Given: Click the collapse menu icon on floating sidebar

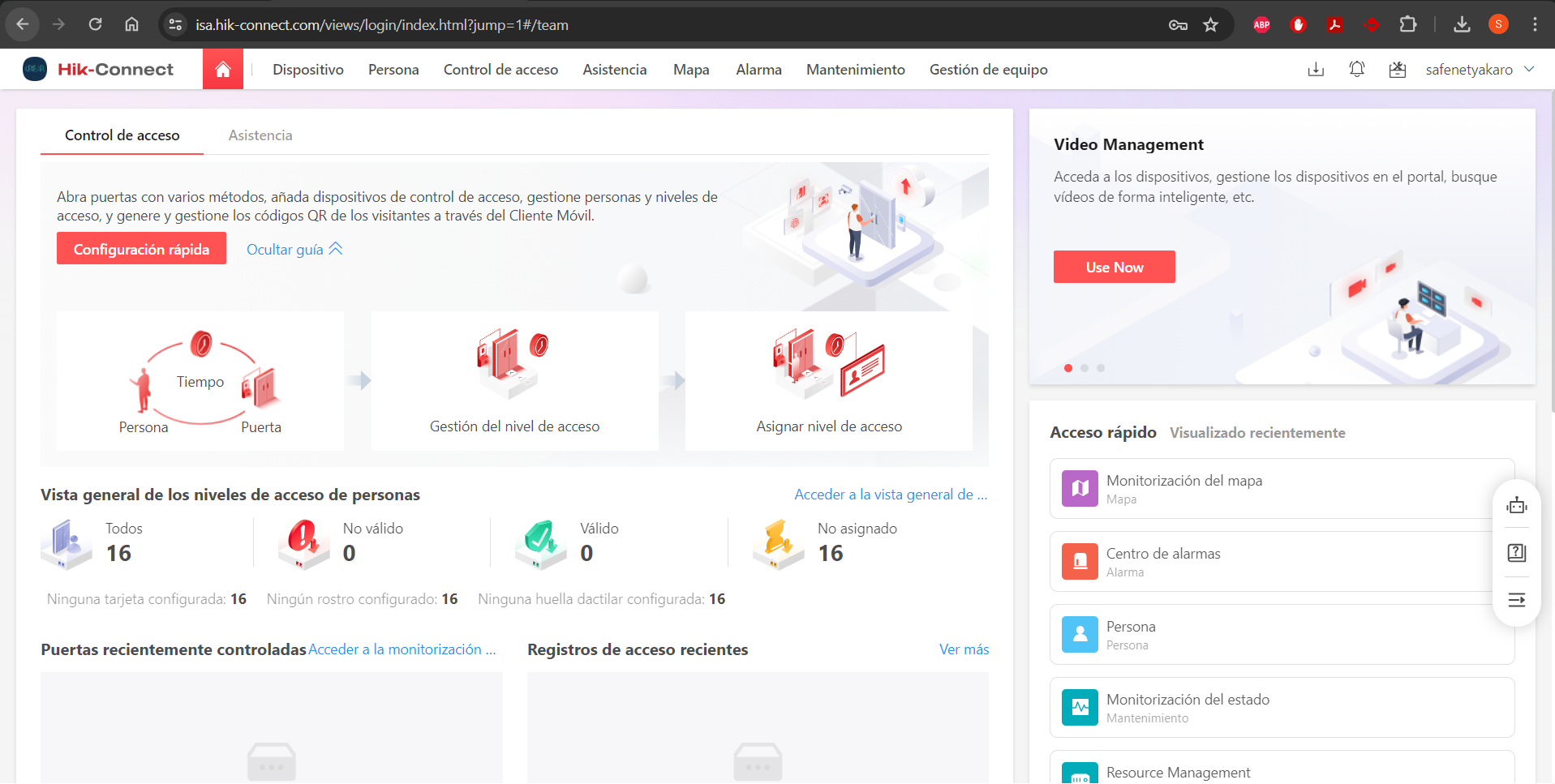Looking at the screenshot, I should coord(1516,600).
